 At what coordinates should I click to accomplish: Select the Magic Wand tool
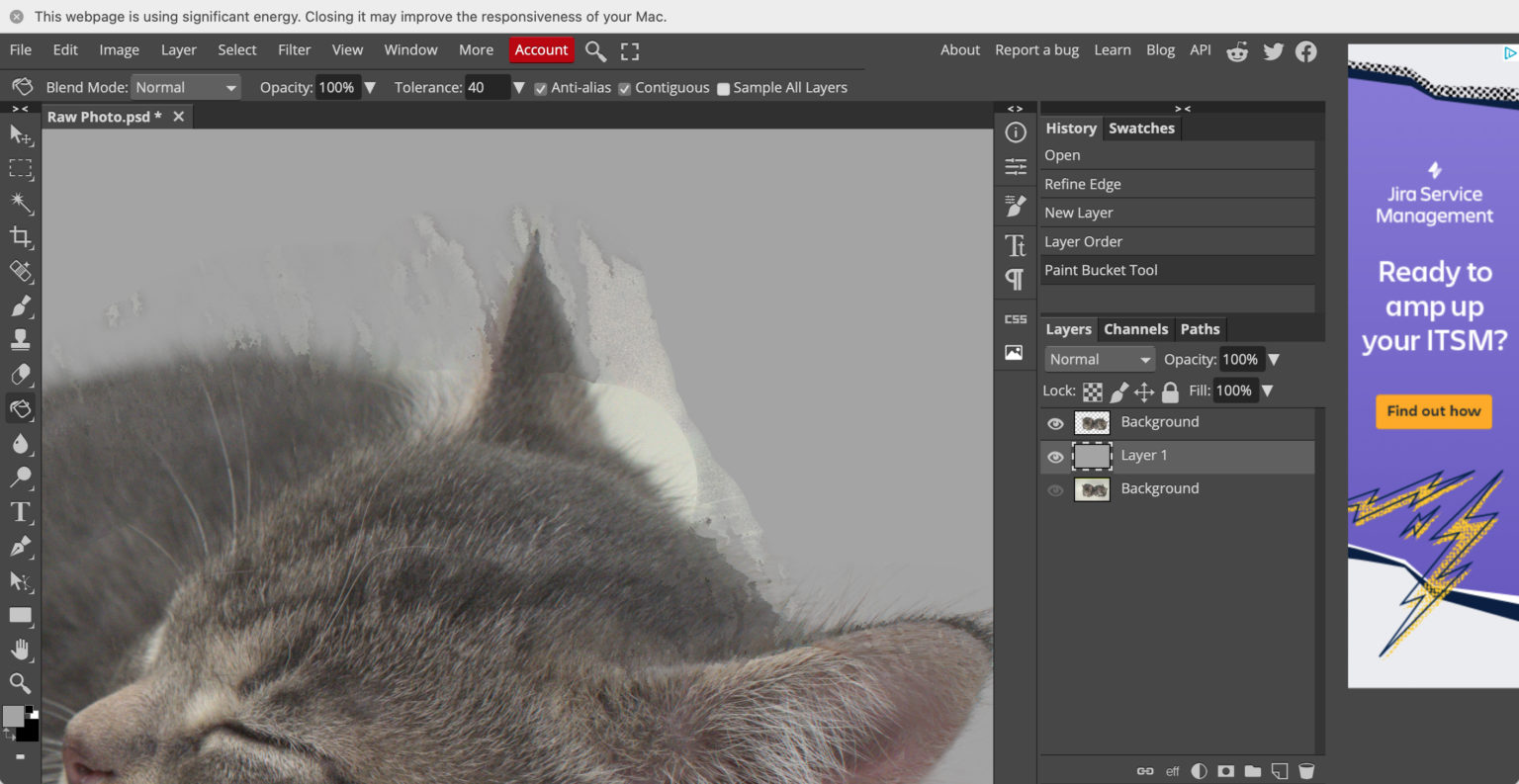(21, 203)
